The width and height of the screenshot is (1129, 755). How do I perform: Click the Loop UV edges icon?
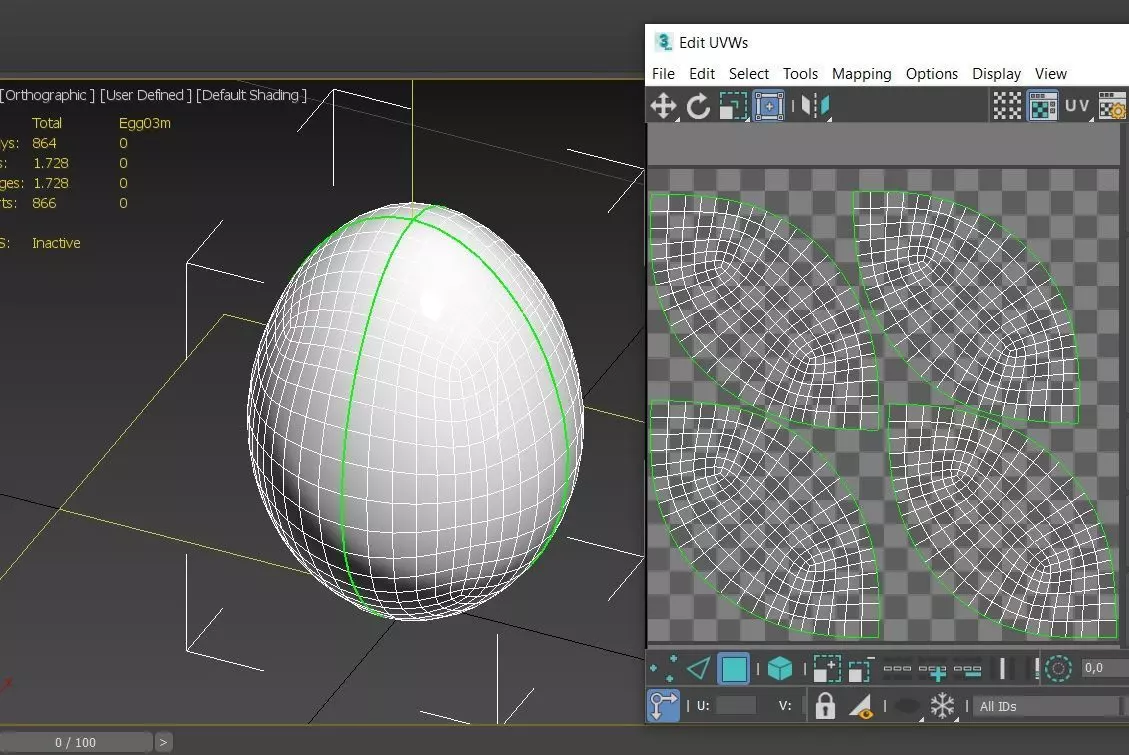897,669
